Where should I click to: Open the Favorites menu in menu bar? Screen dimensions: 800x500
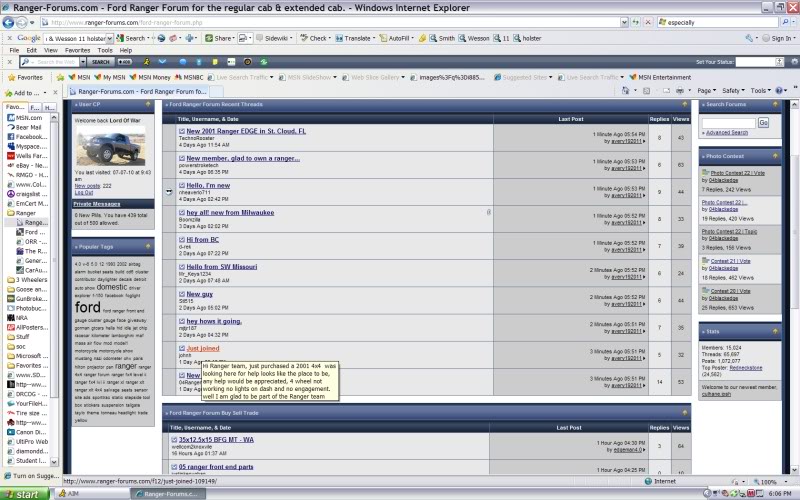tap(78, 51)
